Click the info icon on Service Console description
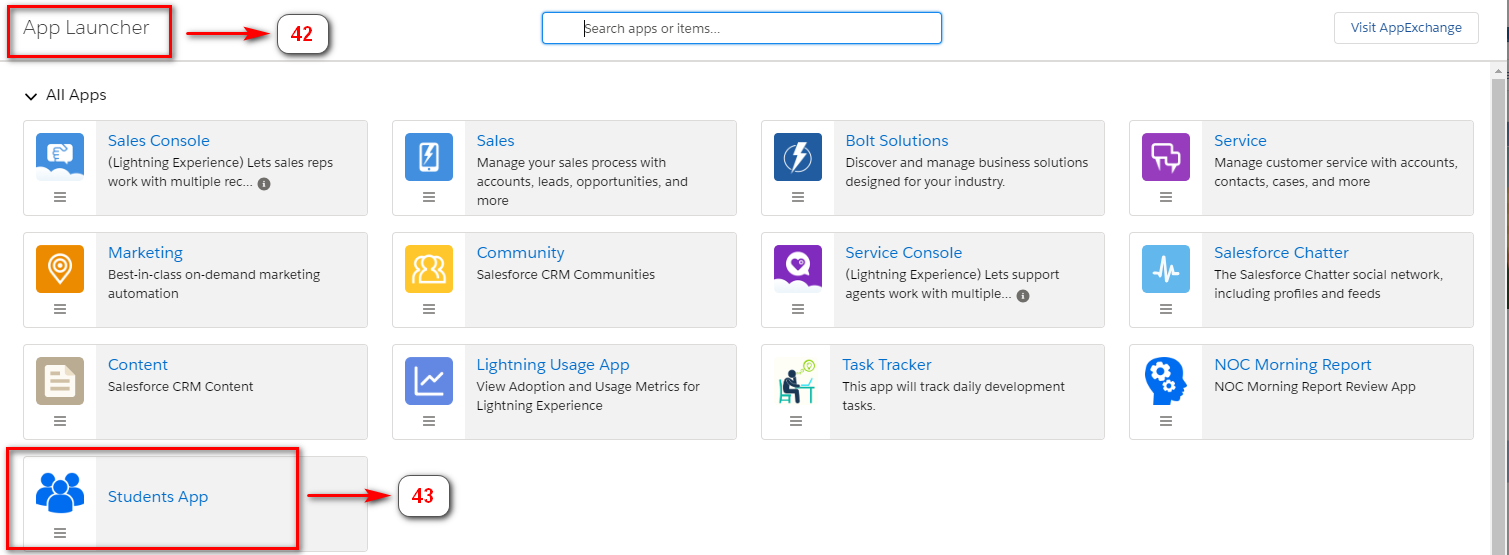 point(1023,296)
